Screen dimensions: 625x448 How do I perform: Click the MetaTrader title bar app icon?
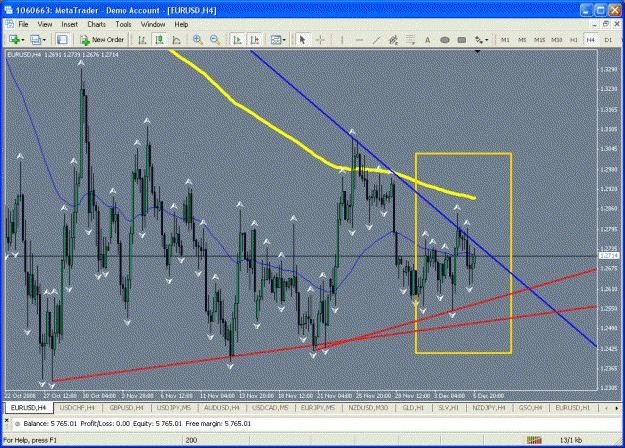[8, 10]
